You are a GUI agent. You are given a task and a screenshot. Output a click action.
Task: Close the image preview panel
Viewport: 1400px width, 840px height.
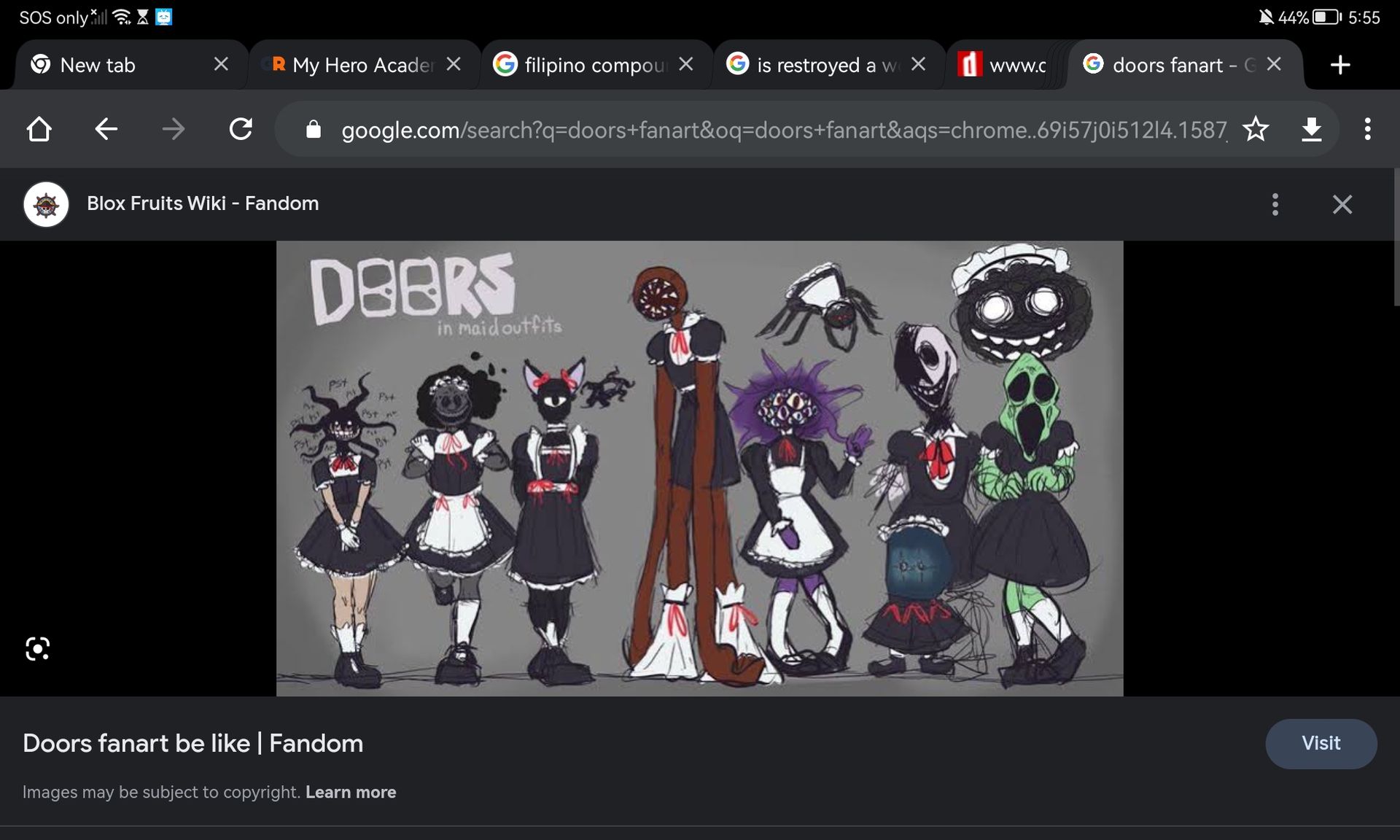(1342, 204)
